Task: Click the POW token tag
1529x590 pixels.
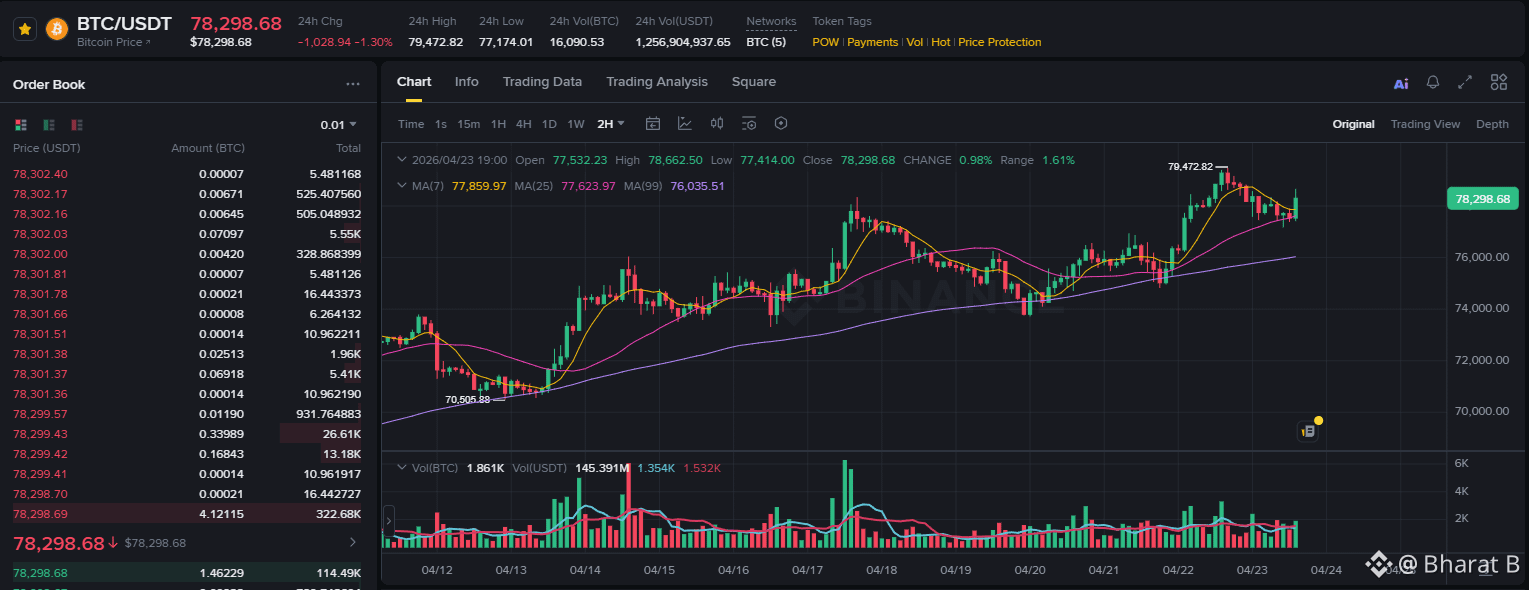Action: 826,42
